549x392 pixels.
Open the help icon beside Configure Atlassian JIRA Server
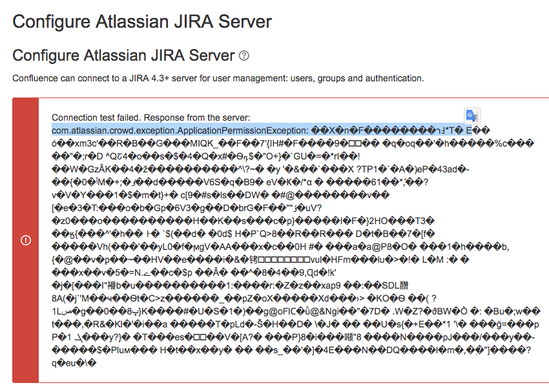click(x=244, y=56)
